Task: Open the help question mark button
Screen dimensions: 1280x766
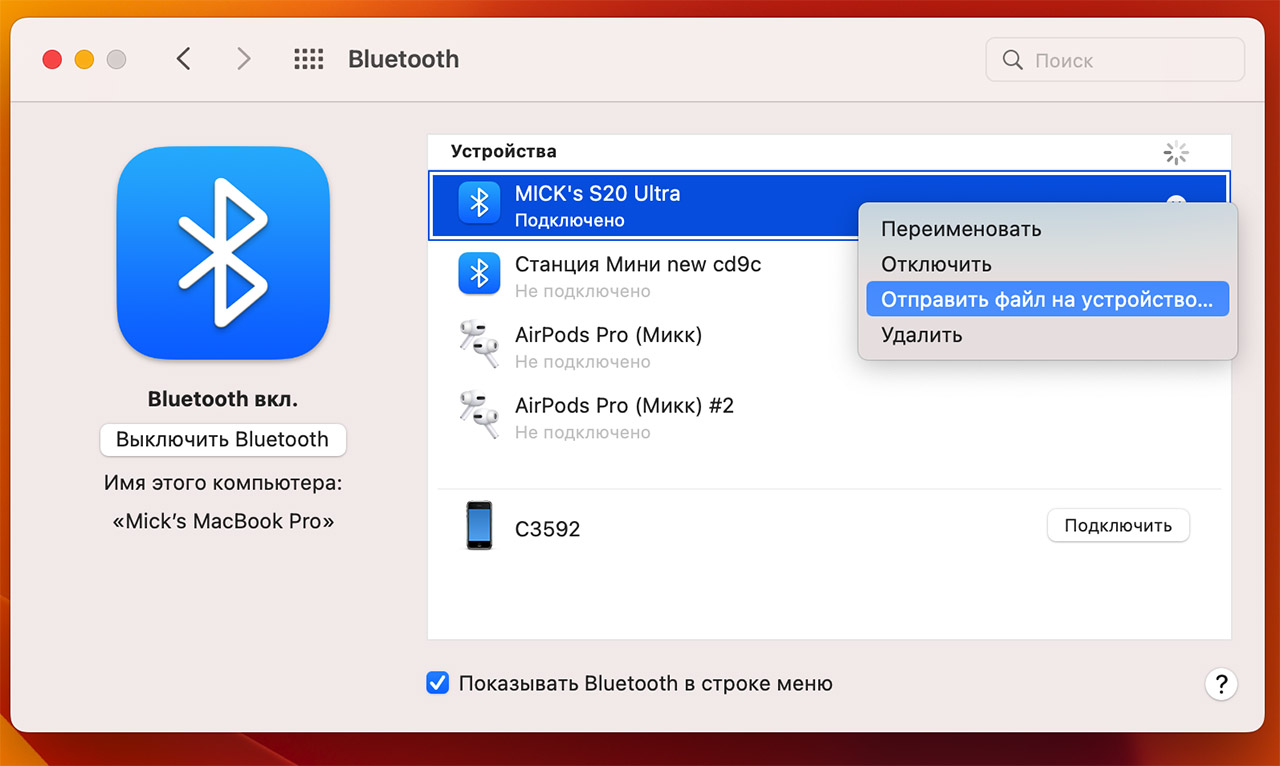Action: [x=1220, y=684]
